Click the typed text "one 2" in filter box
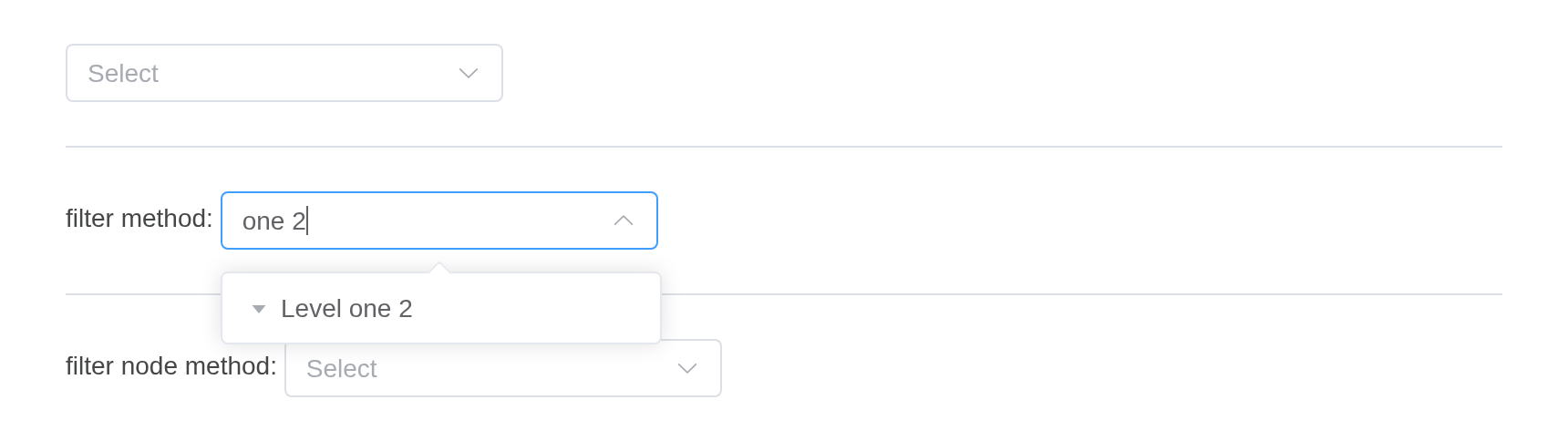The width and height of the screenshot is (1568, 441). 273,220
